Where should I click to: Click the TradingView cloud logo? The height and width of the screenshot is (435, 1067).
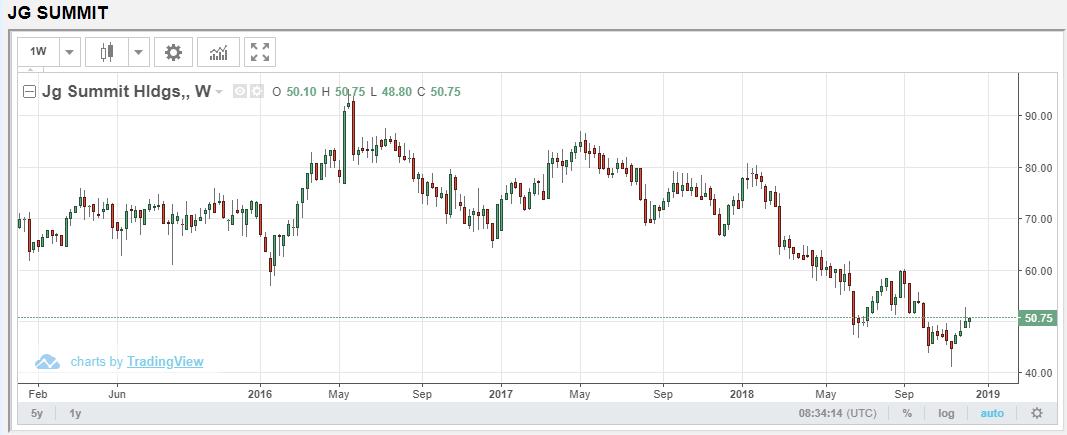click(48, 362)
